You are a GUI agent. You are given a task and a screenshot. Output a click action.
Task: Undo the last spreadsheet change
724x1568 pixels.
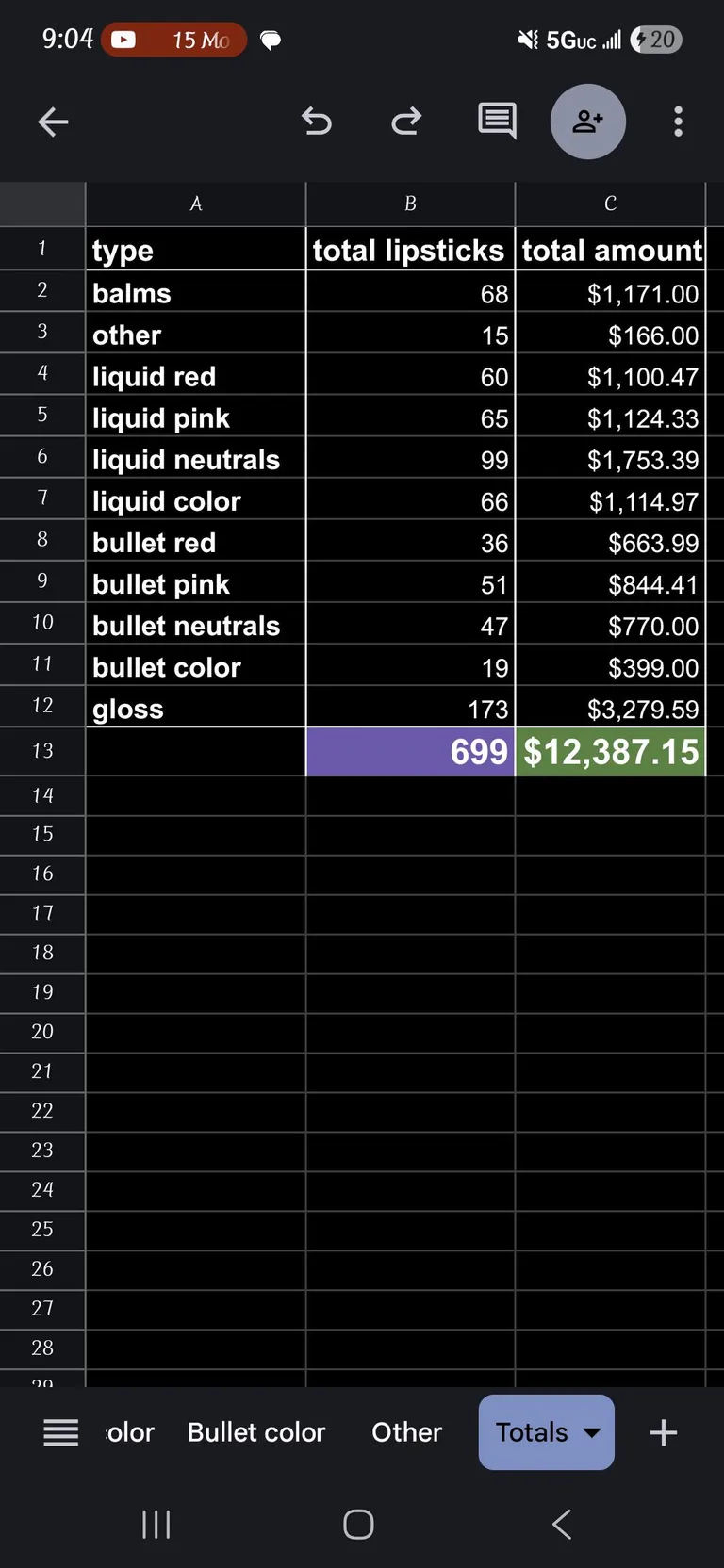pos(318,122)
